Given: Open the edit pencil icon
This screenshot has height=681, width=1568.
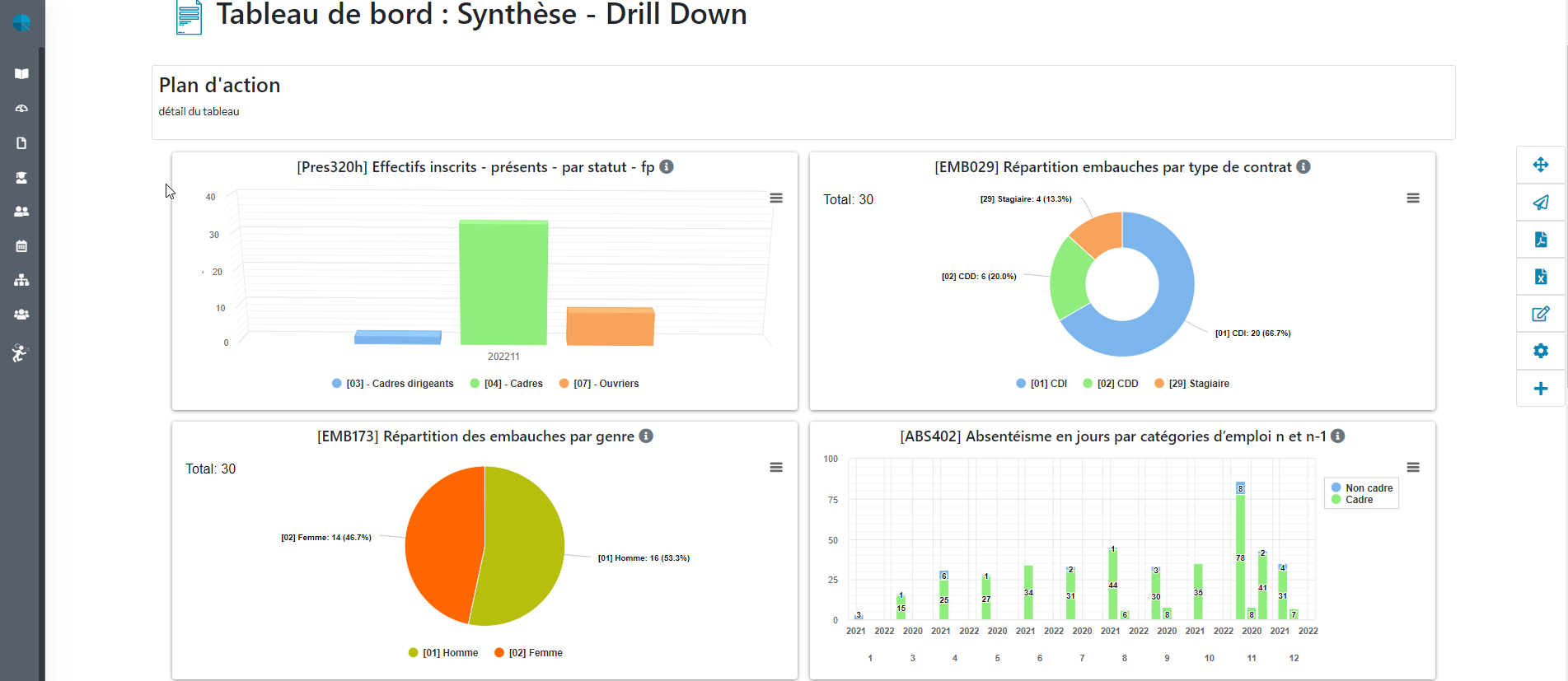Looking at the screenshot, I should 1540,314.
